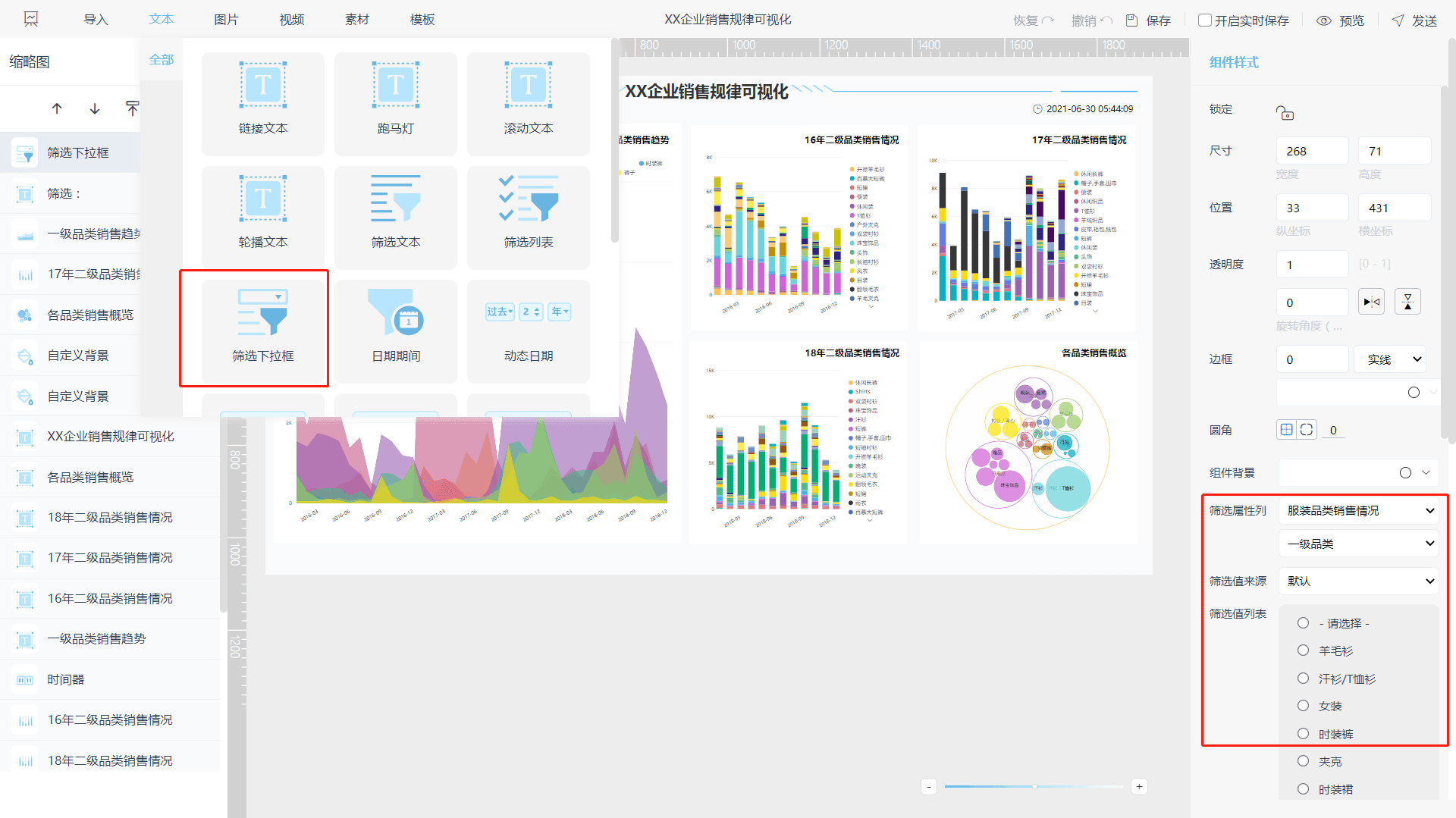This screenshot has width=1456, height=818.
Task: Click the zoom out minus button
Action: [x=929, y=787]
